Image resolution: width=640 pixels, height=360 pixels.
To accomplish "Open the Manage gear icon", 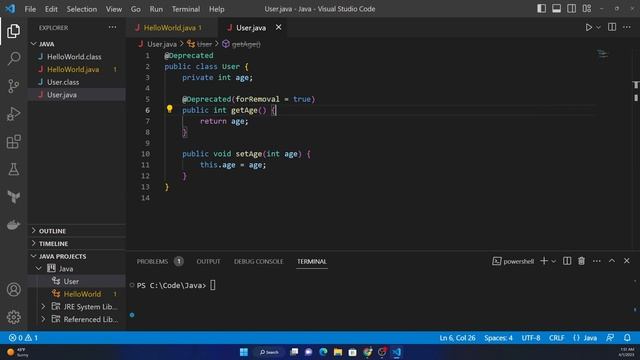I will tap(13, 317).
